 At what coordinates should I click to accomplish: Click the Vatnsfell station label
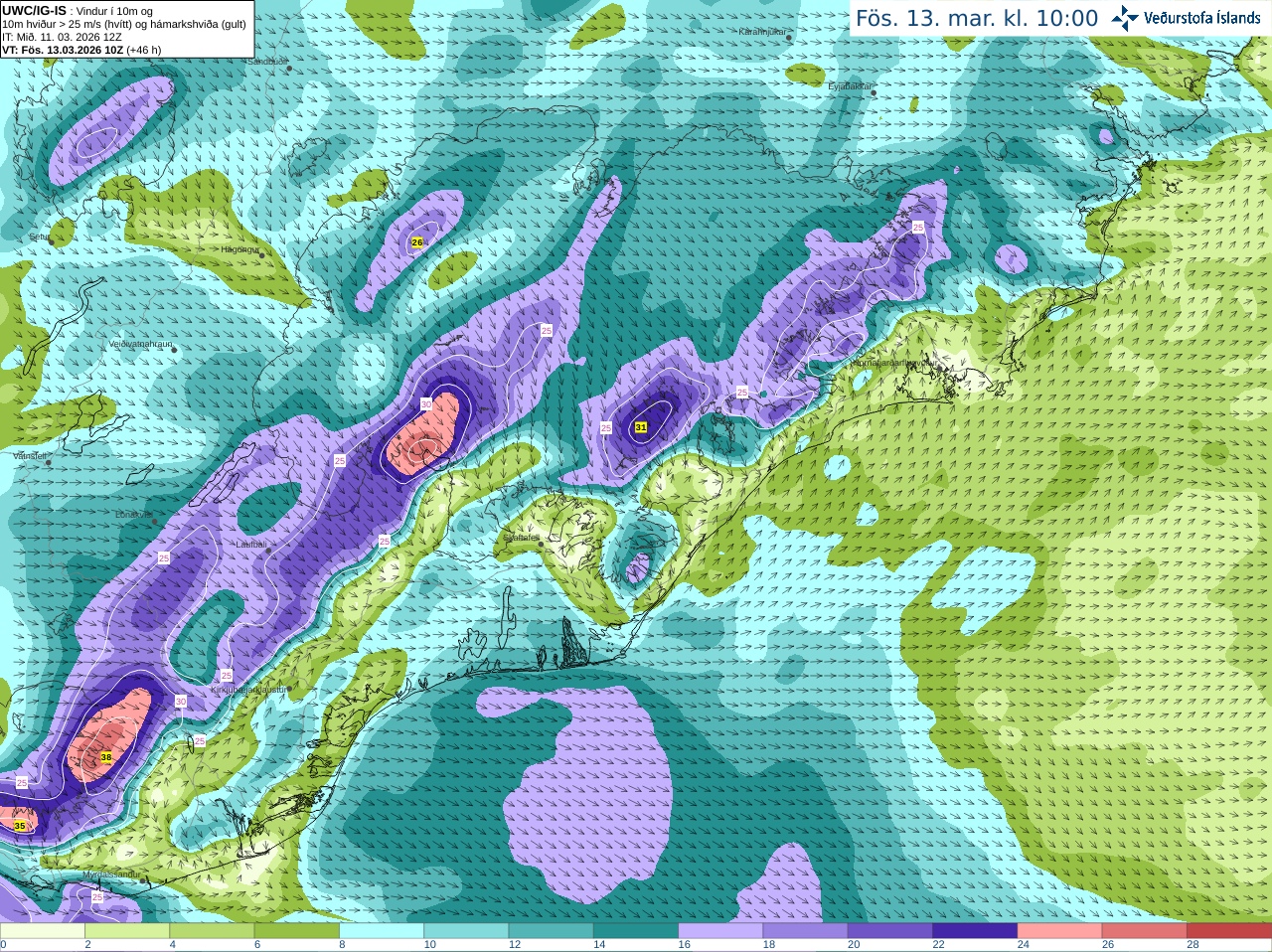coord(30,455)
